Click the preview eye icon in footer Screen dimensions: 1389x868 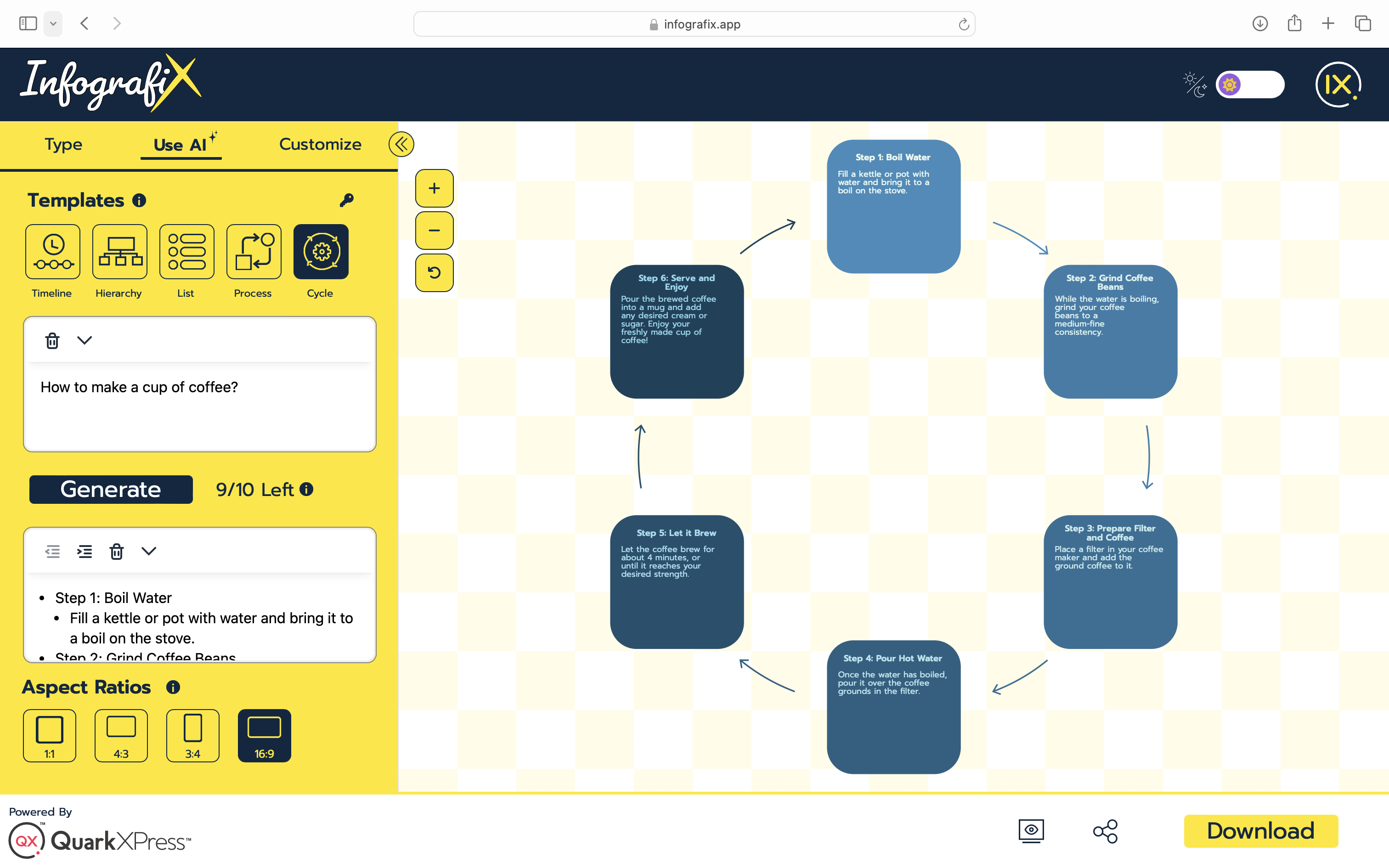(x=1031, y=831)
